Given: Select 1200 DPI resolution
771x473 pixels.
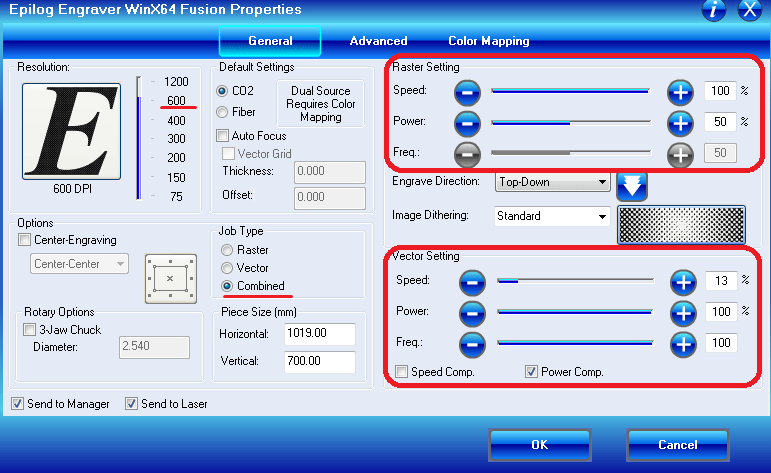Looking at the screenshot, I should click(x=176, y=82).
